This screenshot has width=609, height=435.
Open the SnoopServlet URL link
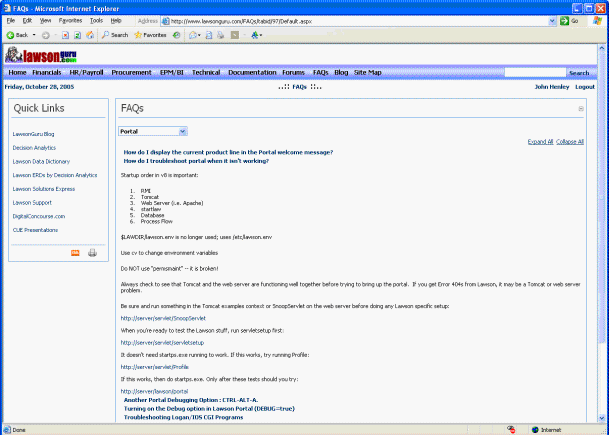click(163, 318)
